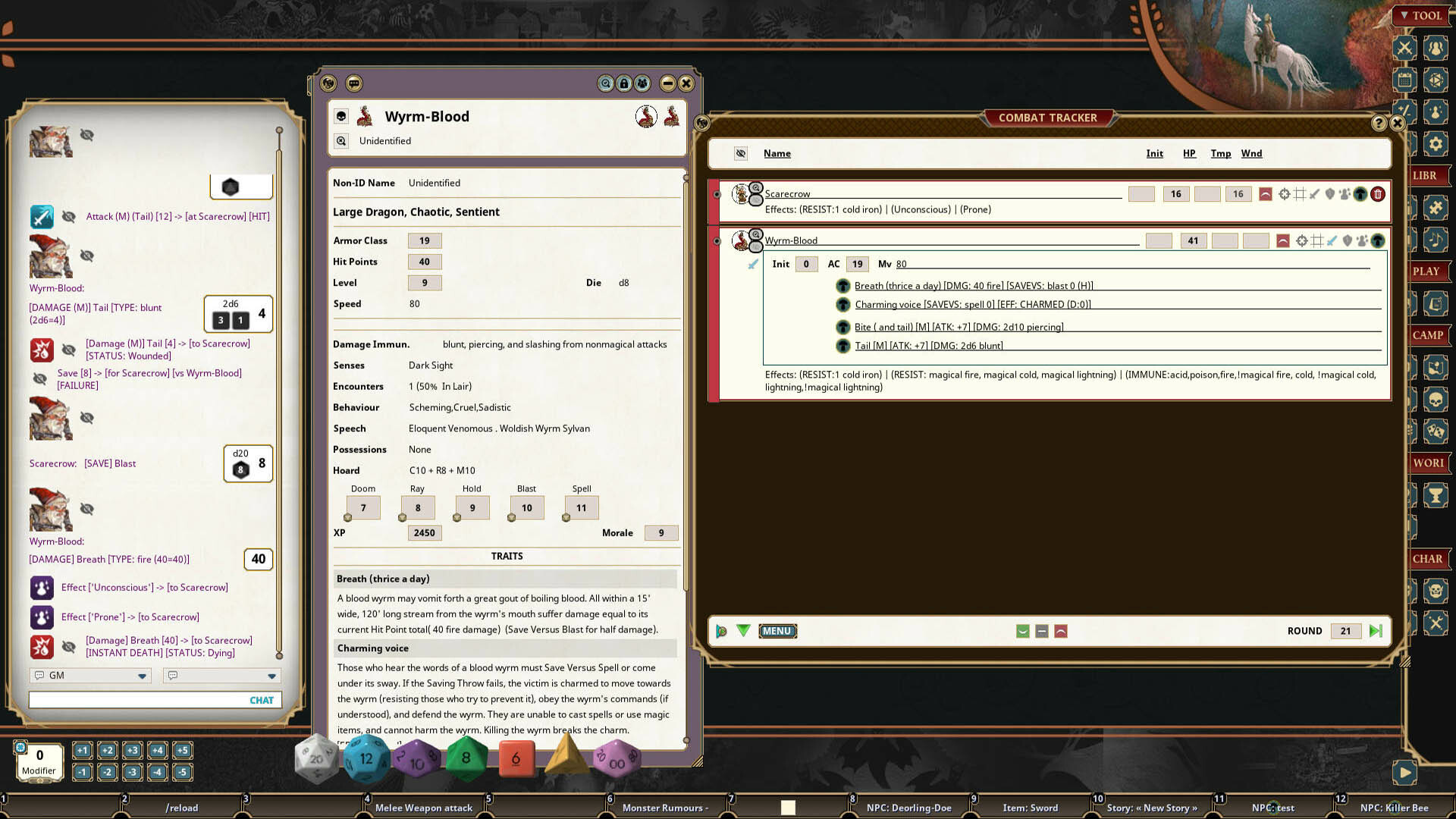
Task: Collapse Wyrm-Blood's entry with its red collapse arrow
Action: pos(1282,240)
